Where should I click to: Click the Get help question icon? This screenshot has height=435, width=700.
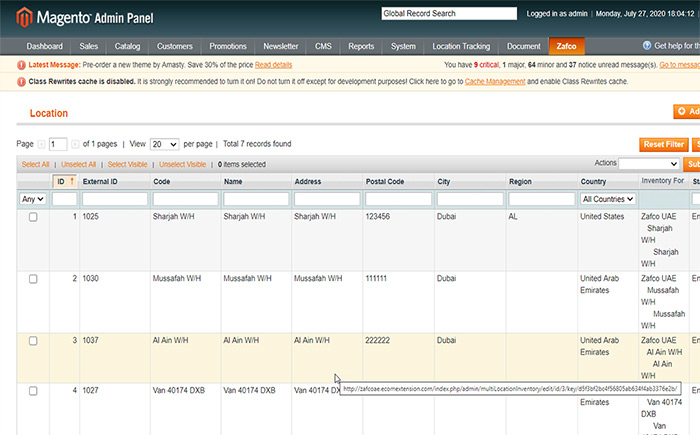point(647,46)
